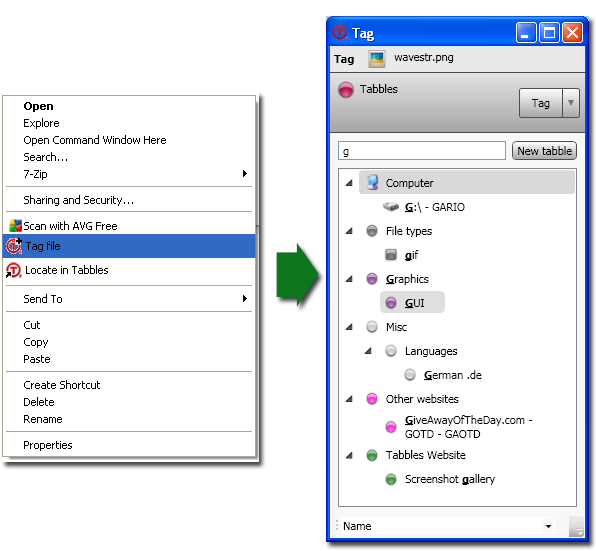Collapse the File types node
This screenshot has height=551, width=596.
[x=349, y=231]
